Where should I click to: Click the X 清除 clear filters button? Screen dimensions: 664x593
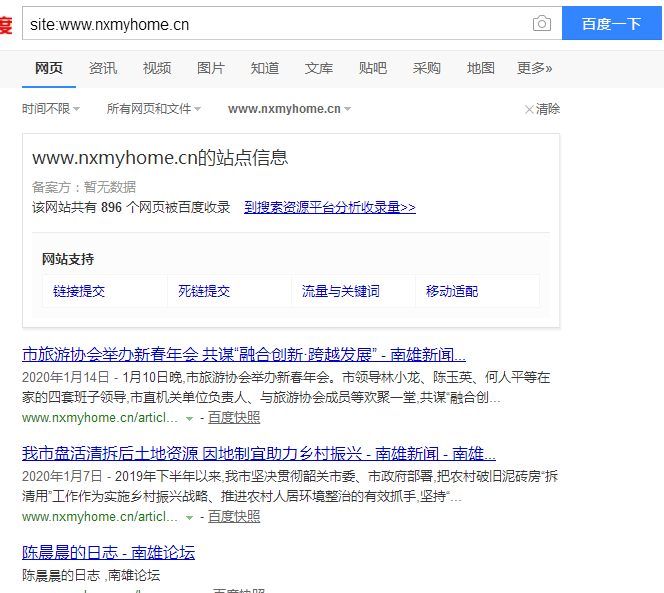(x=542, y=109)
